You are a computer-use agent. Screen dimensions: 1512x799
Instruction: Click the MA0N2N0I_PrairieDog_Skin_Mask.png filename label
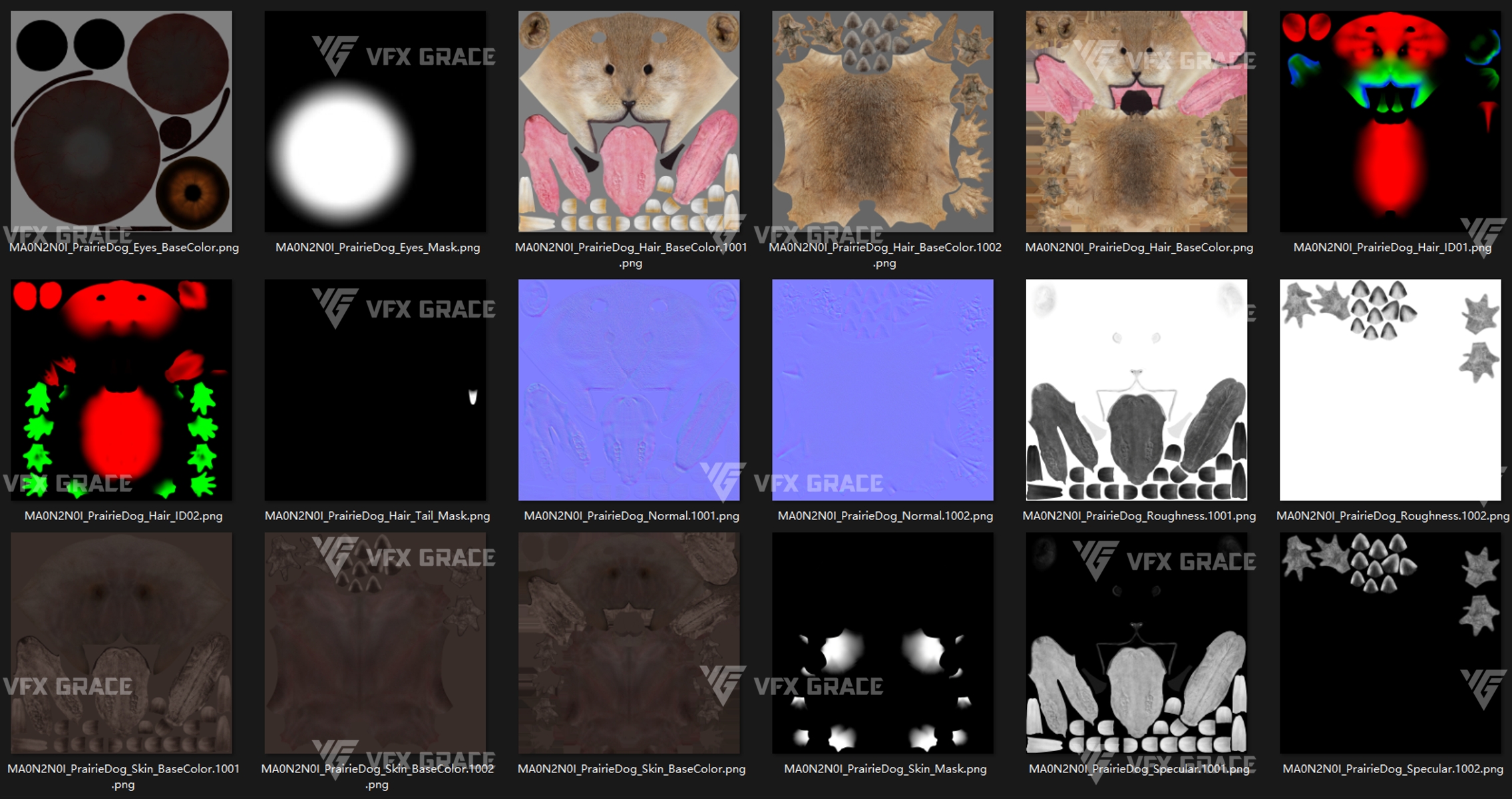(885, 769)
